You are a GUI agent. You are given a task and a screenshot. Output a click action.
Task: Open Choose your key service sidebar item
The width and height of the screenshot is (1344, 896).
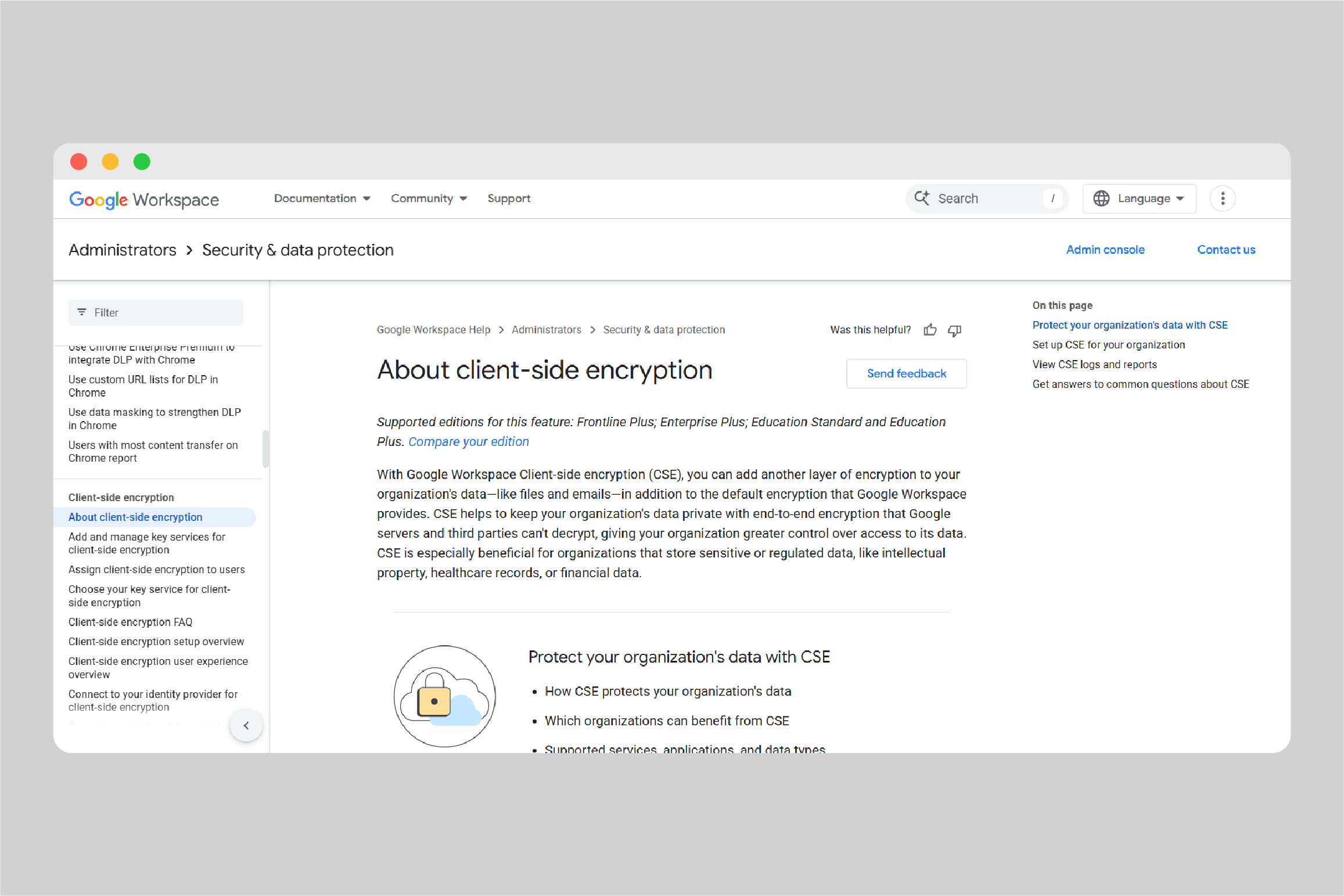(149, 596)
